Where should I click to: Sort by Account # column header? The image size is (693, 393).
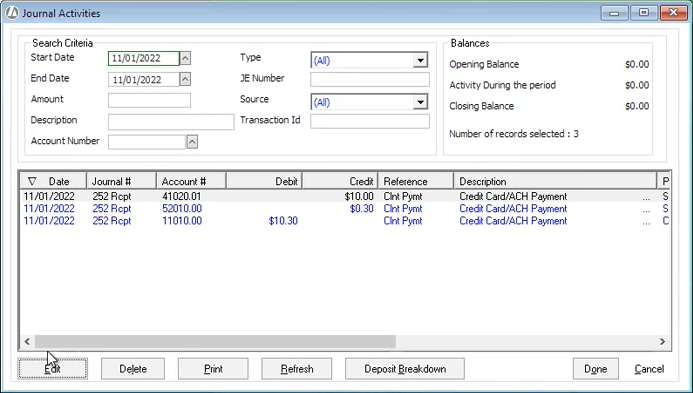[x=191, y=181]
